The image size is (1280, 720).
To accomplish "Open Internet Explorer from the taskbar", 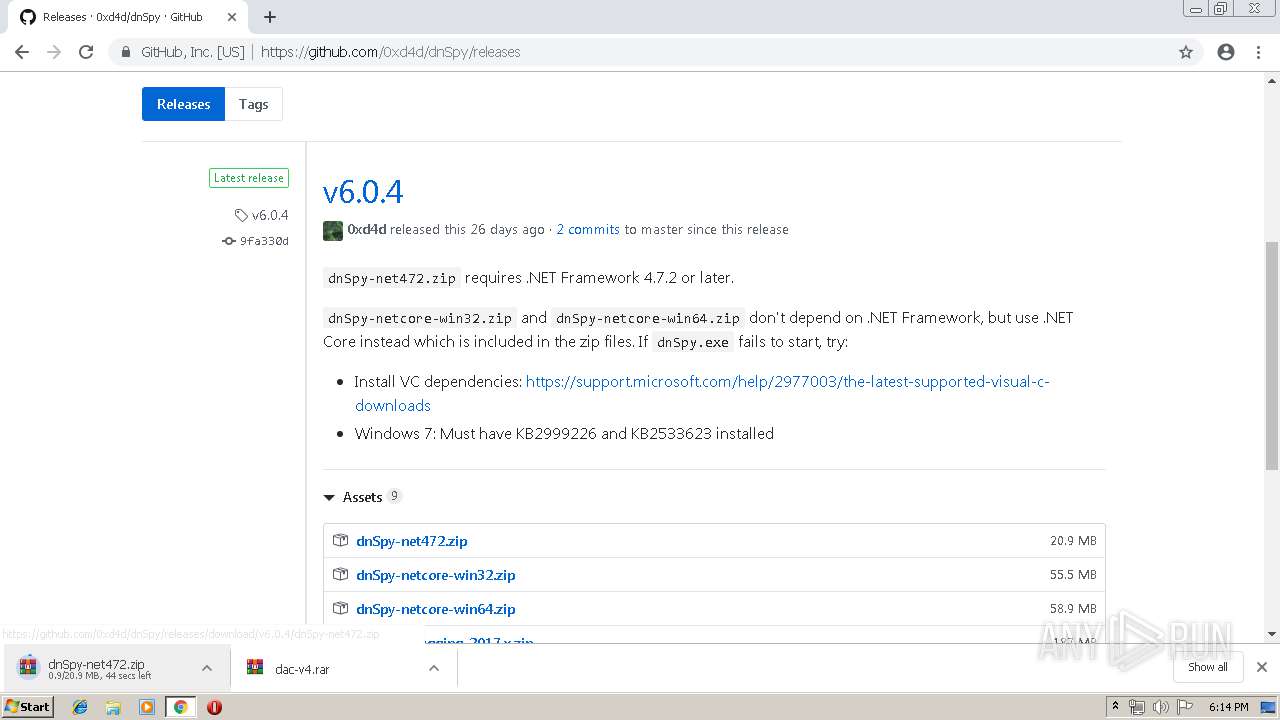I will point(80,707).
